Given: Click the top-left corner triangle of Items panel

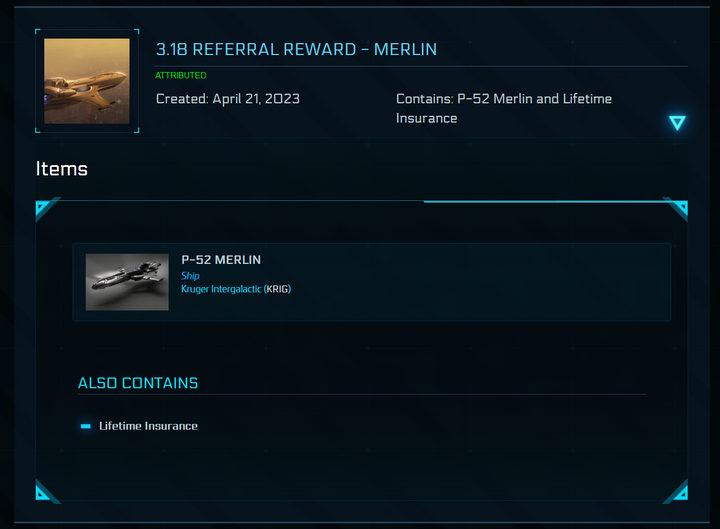Looking at the screenshot, I should [x=43, y=208].
